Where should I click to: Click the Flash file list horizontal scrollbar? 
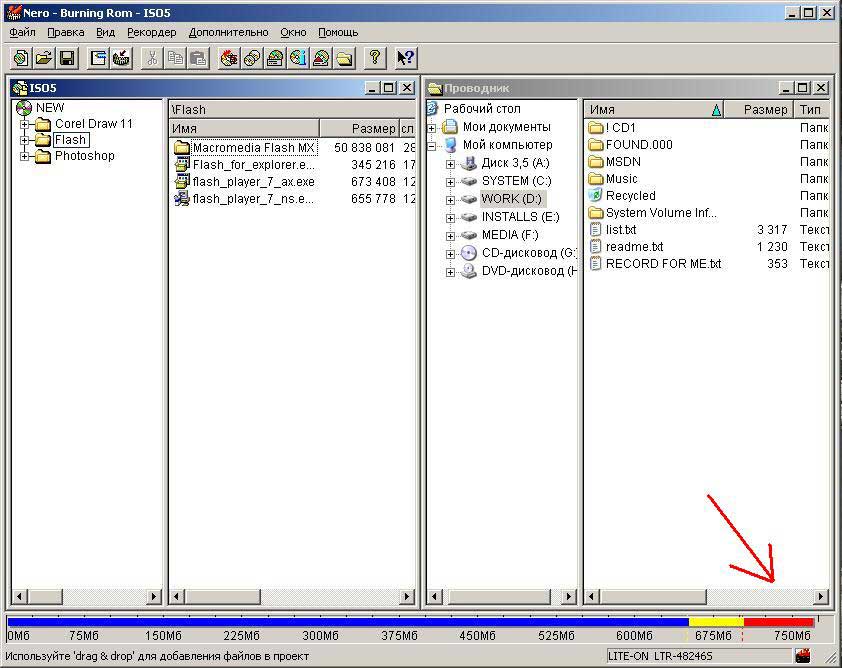point(292,596)
